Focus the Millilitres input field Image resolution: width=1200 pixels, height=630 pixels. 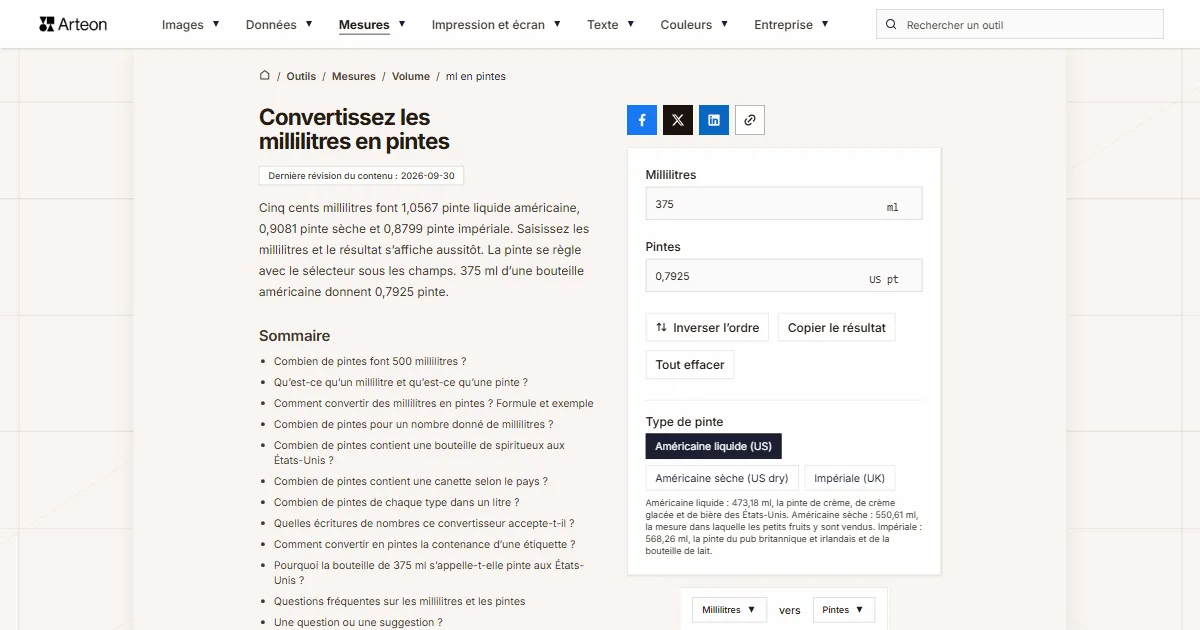click(x=784, y=204)
